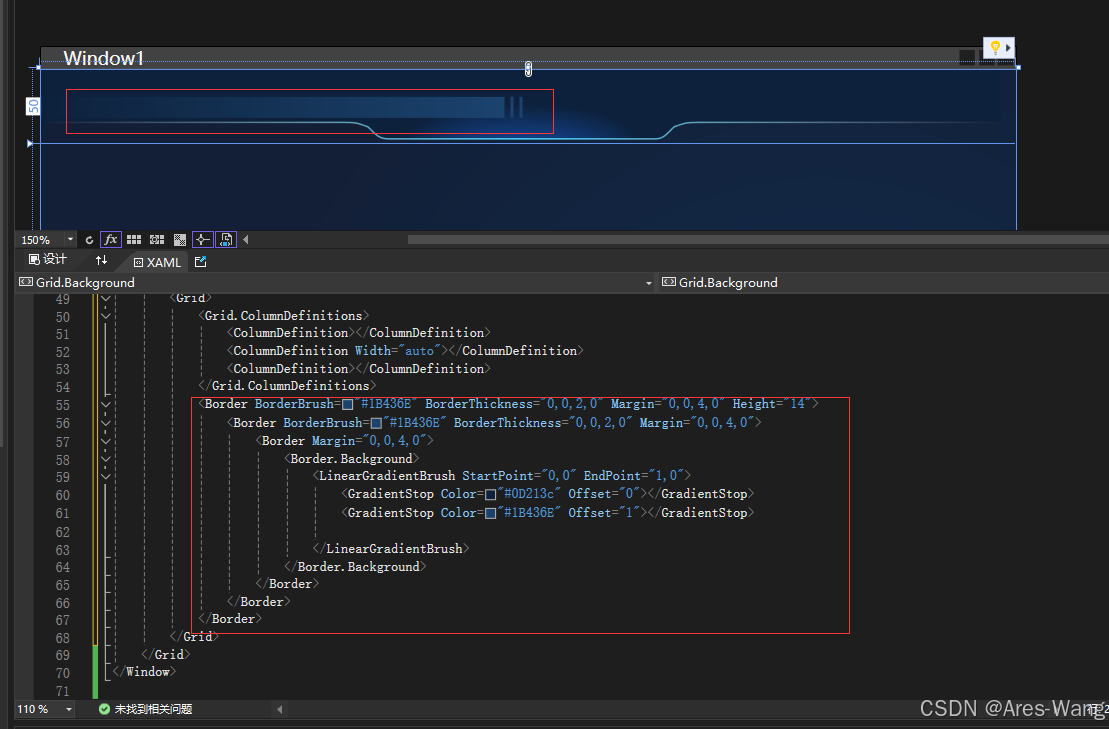
Task: Switch to the XAML tab
Action: [157, 262]
